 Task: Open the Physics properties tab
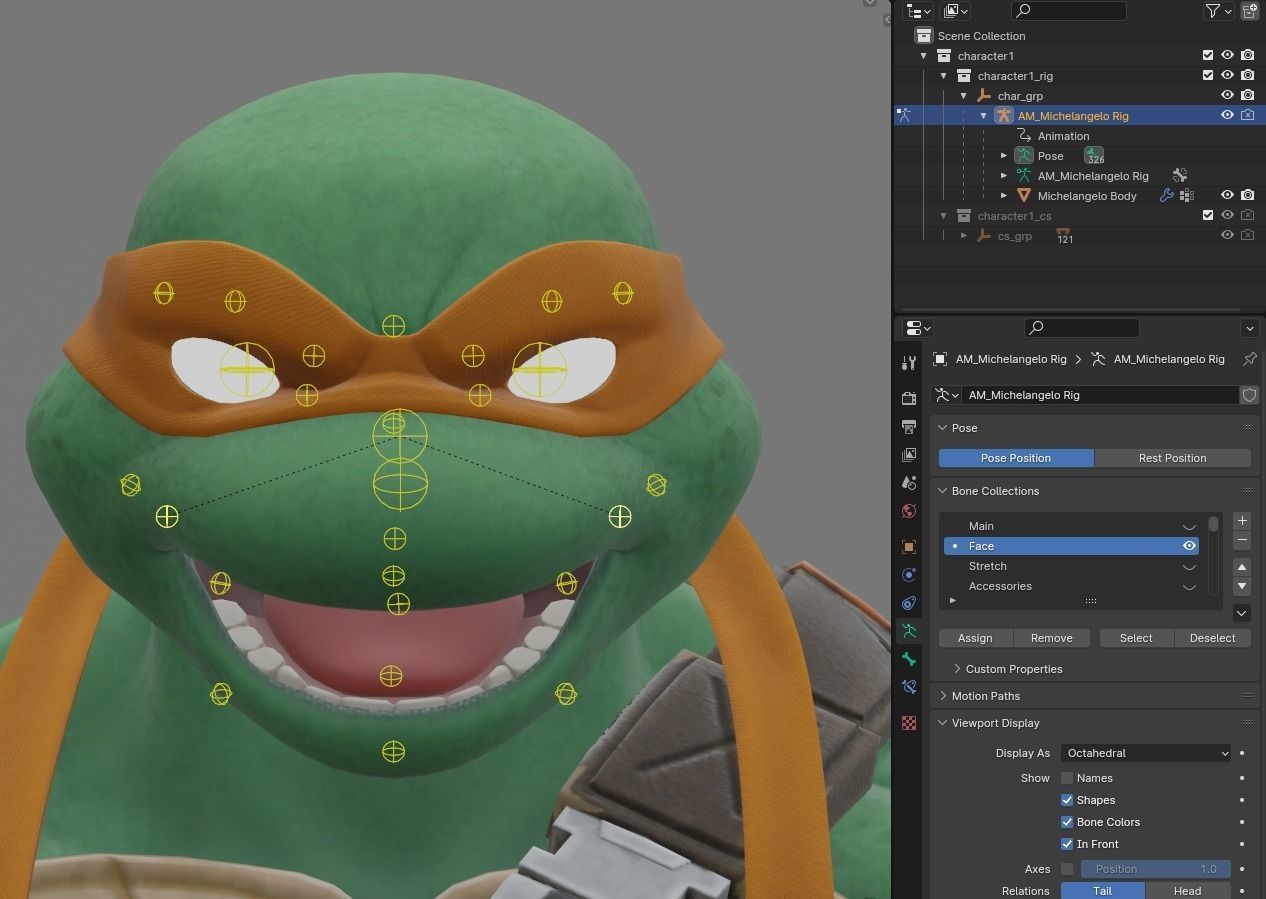pos(909,575)
